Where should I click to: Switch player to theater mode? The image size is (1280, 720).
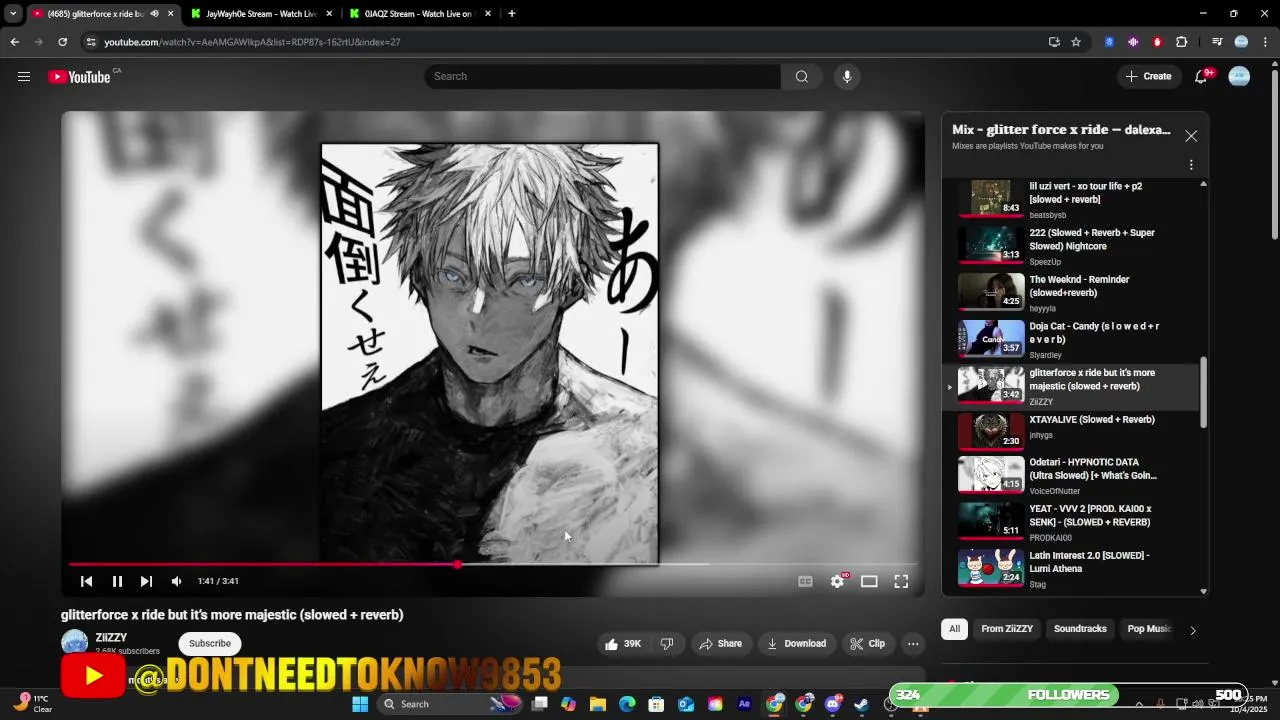point(869,581)
